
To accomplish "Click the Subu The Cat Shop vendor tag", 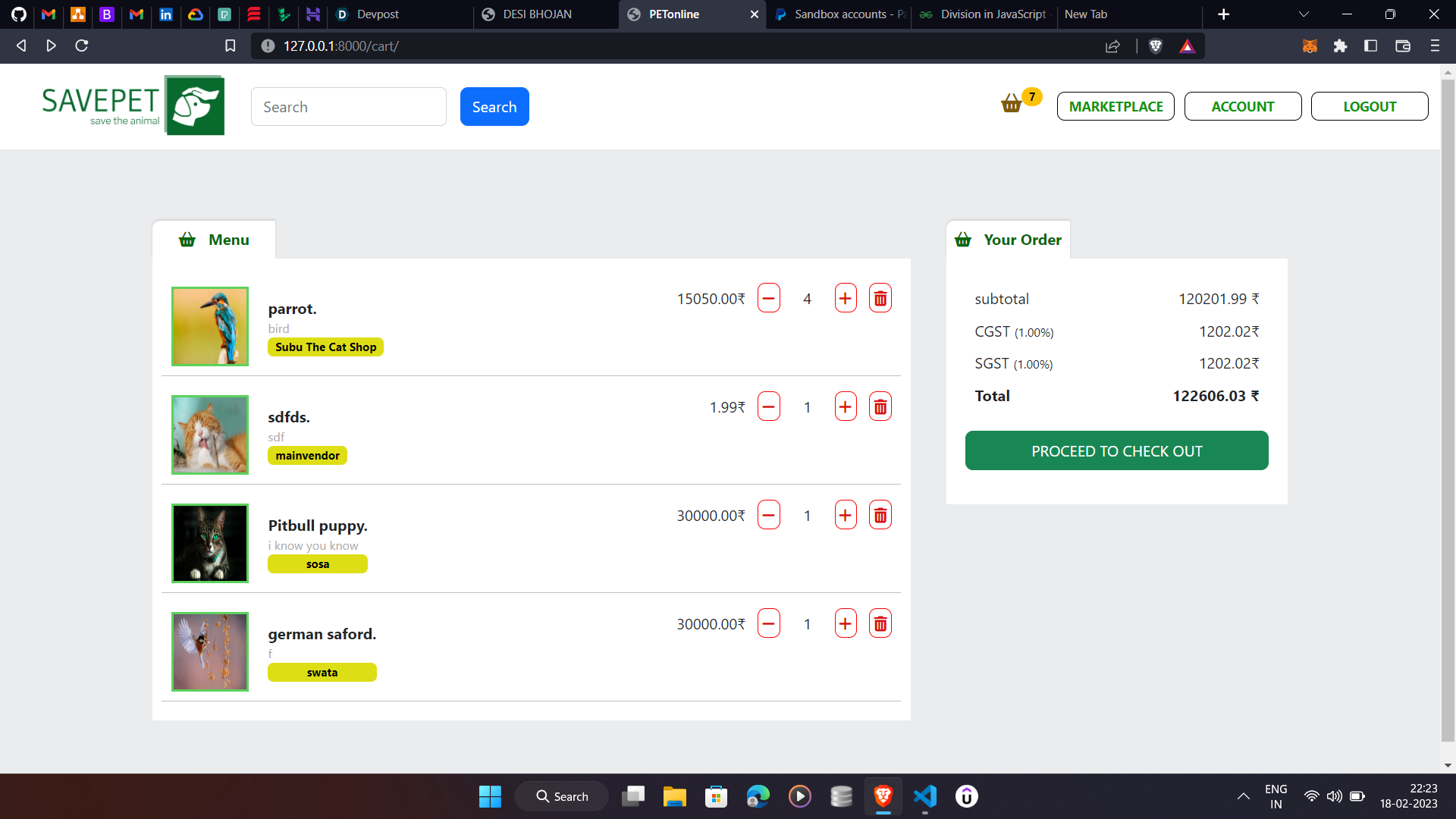I will coord(325,347).
